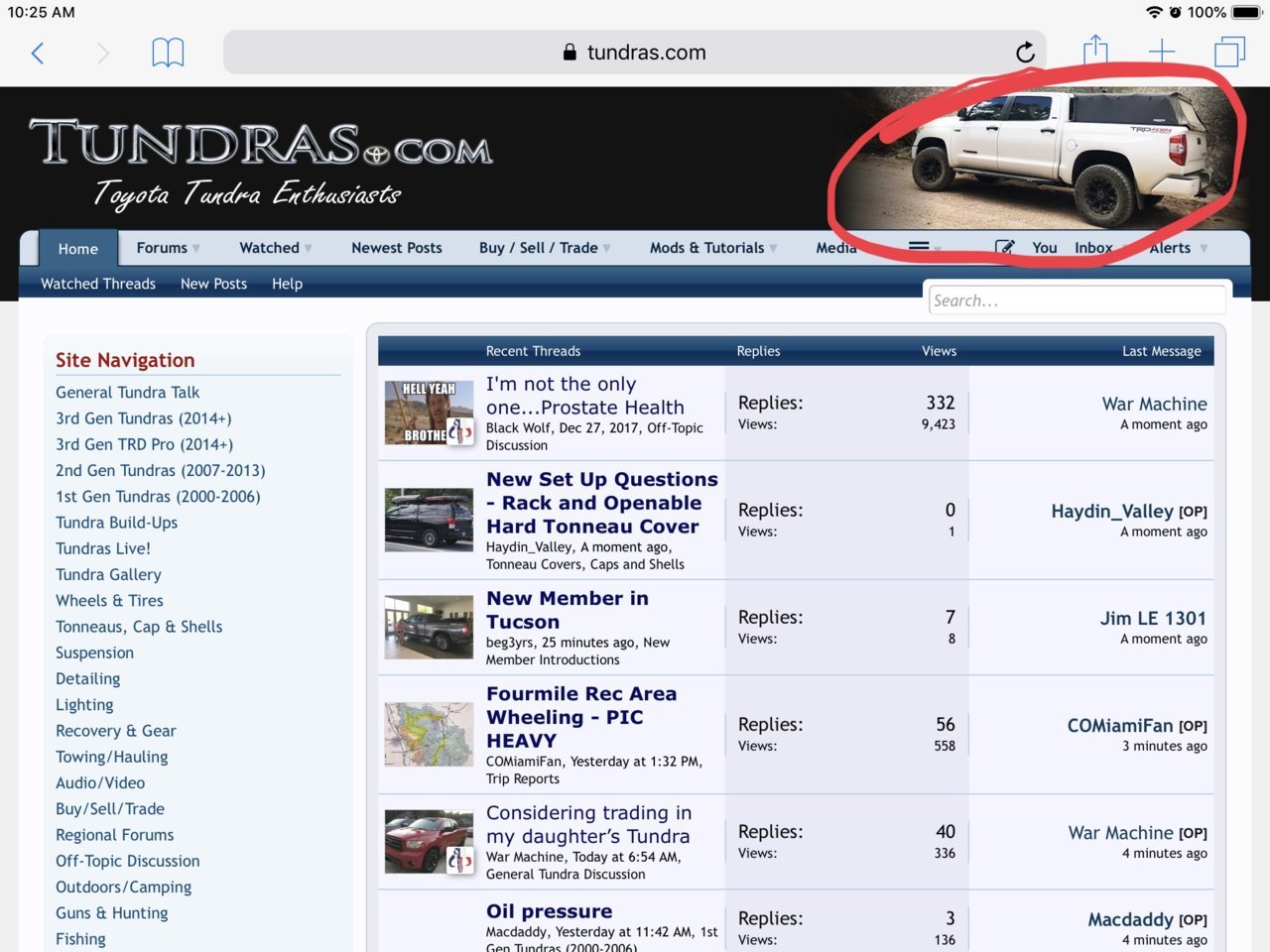Open the Detailing sidebar link
Screen dimensions: 1270x952
tap(87, 678)
